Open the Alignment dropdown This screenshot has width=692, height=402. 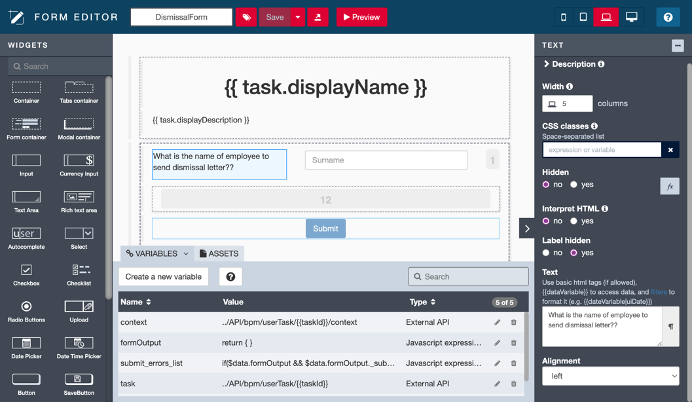pos(610,376)
